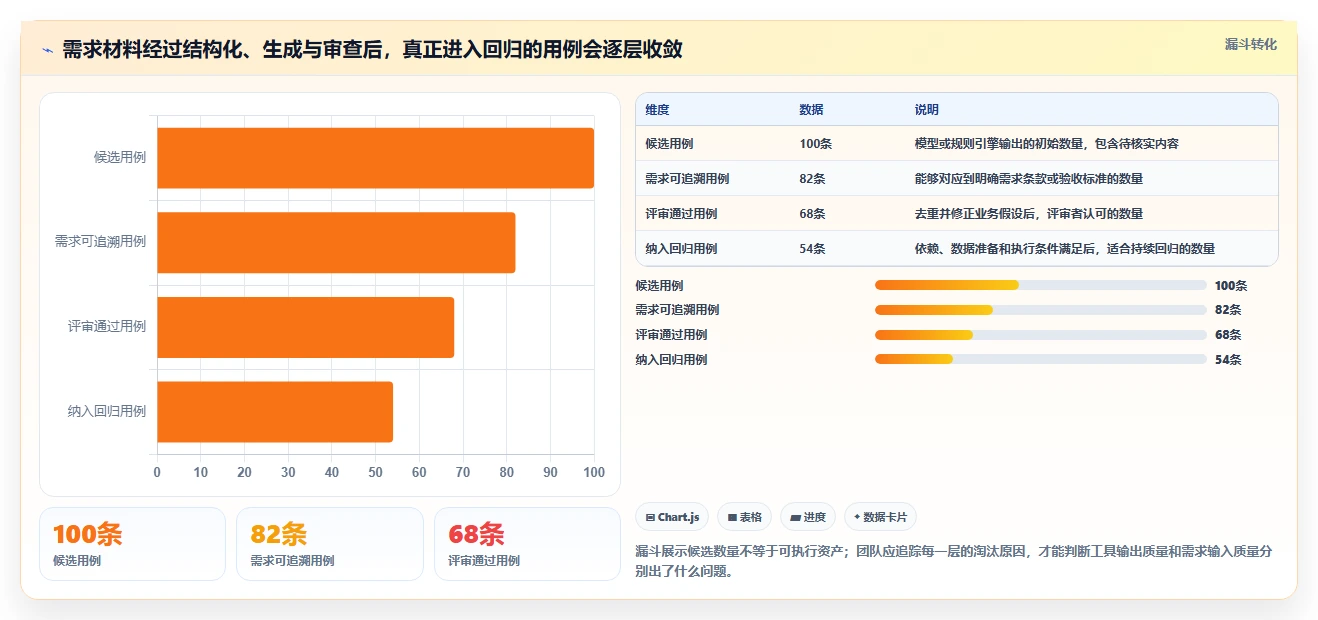Click the Chart.js tag chip
Image resolution: width=1318 pixels, height=620 pixels.
click(672, 517)
